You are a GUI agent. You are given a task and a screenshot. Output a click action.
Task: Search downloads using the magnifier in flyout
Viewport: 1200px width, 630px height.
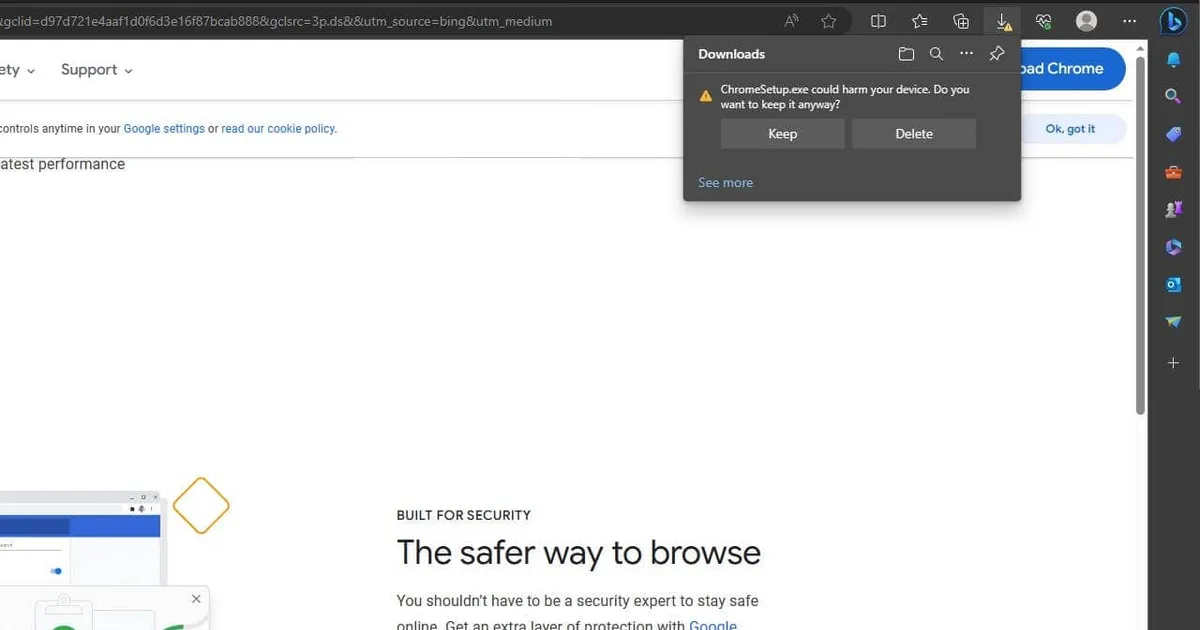(x=937, y=53)
